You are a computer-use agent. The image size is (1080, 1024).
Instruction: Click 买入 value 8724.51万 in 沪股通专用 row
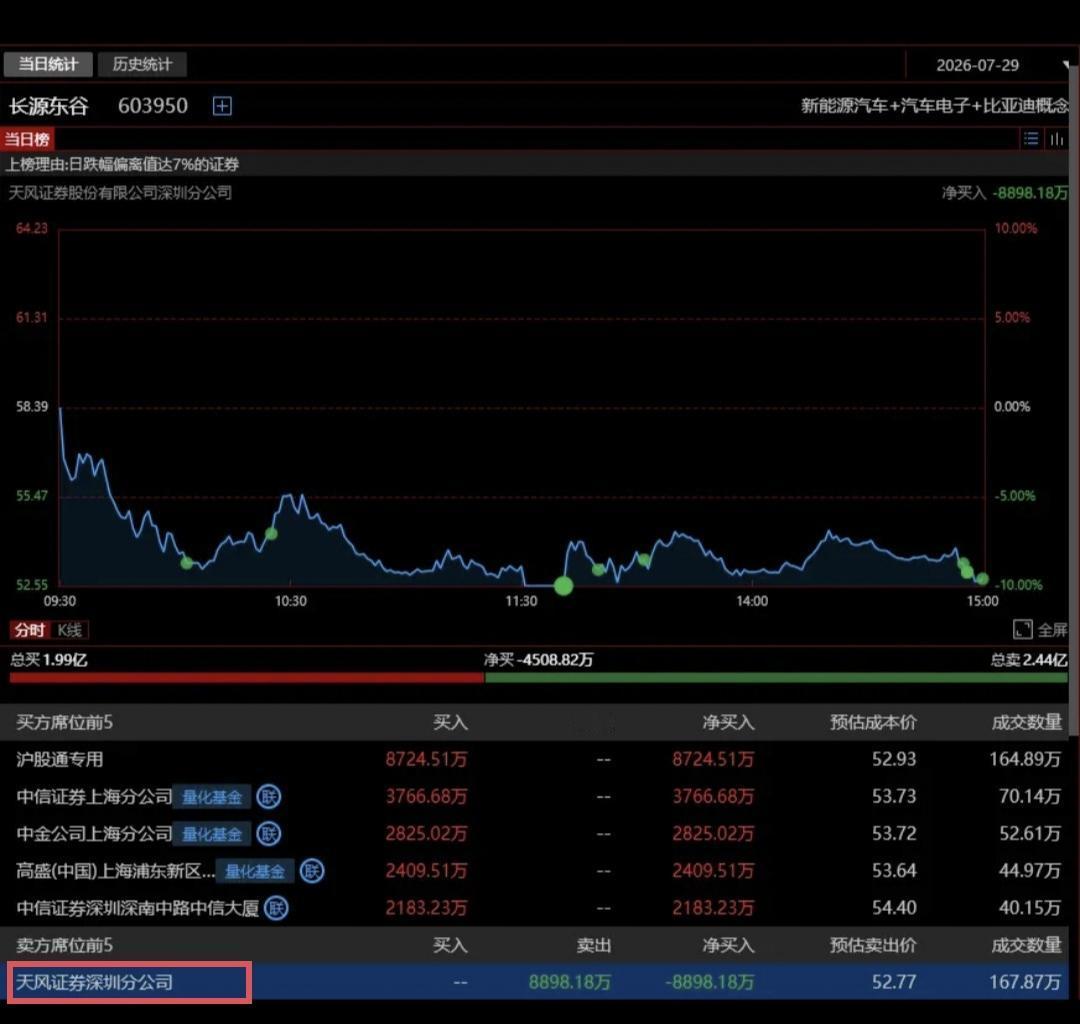(x=426, y=760)
